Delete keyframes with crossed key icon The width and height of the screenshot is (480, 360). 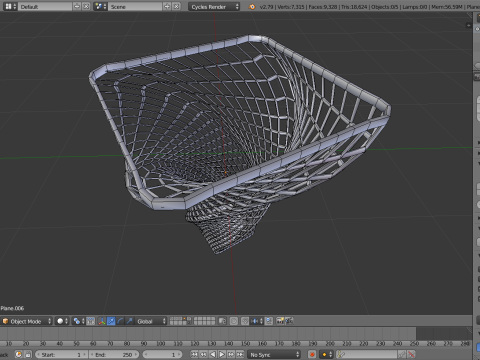(x=412, y=354)
